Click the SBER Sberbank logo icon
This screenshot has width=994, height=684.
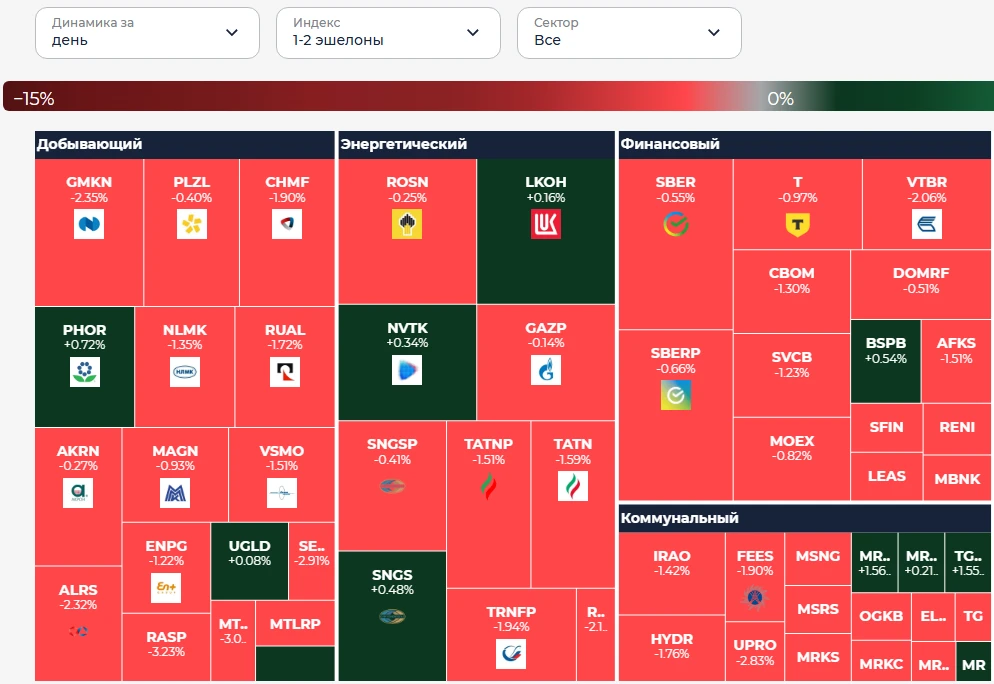[676, 224]
